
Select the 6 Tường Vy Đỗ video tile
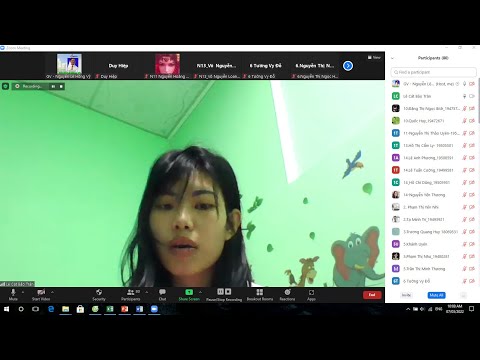(265, 66)
